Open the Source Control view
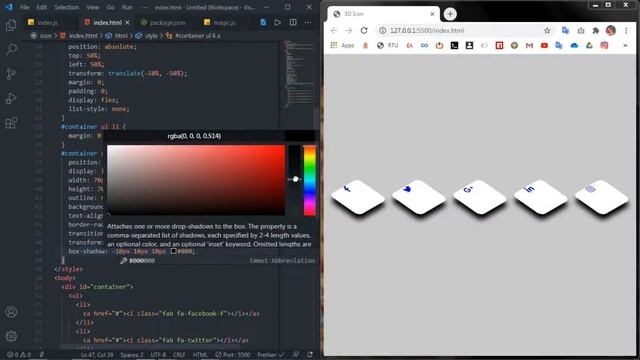The width and height of the screenshot is (640, 360). [x=11, y=74]
